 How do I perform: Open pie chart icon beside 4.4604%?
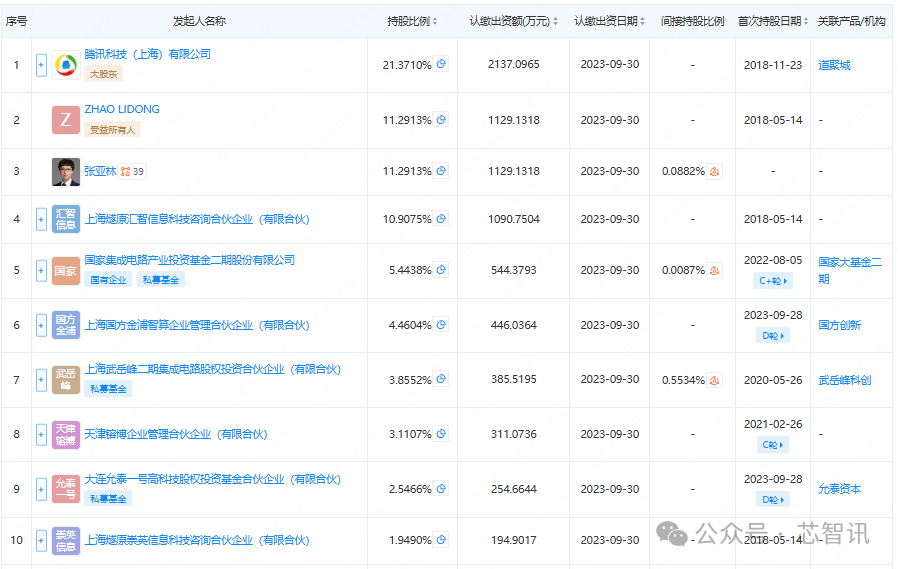tap(441, 325)
